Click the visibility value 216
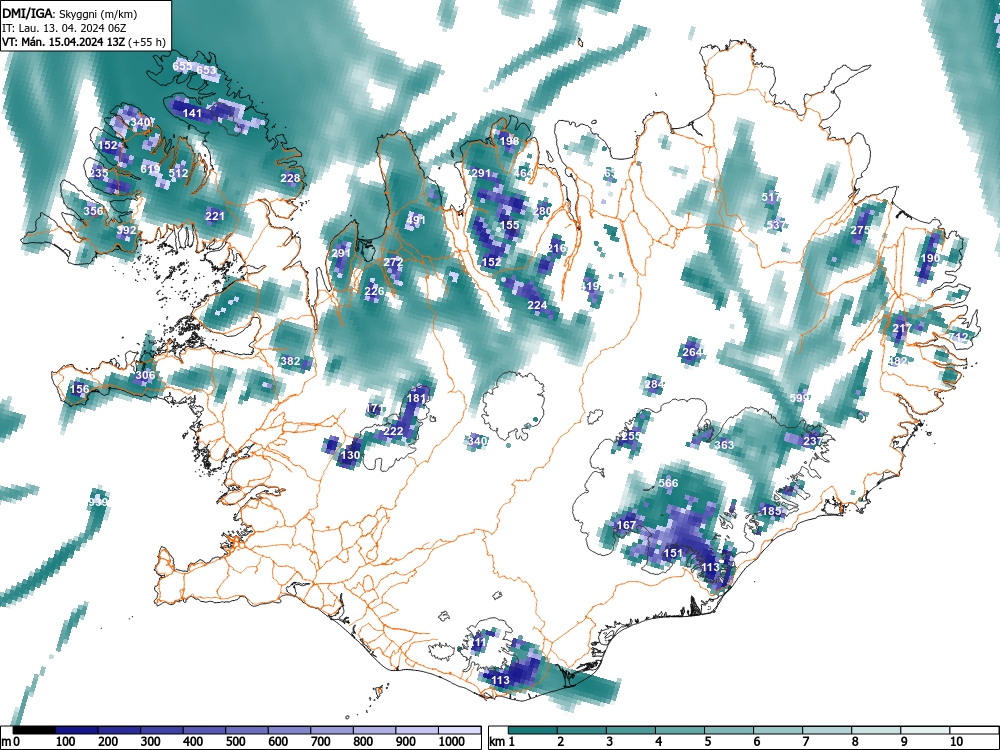Viewport: 1000px width, 750px height. [x=557, y=248]
